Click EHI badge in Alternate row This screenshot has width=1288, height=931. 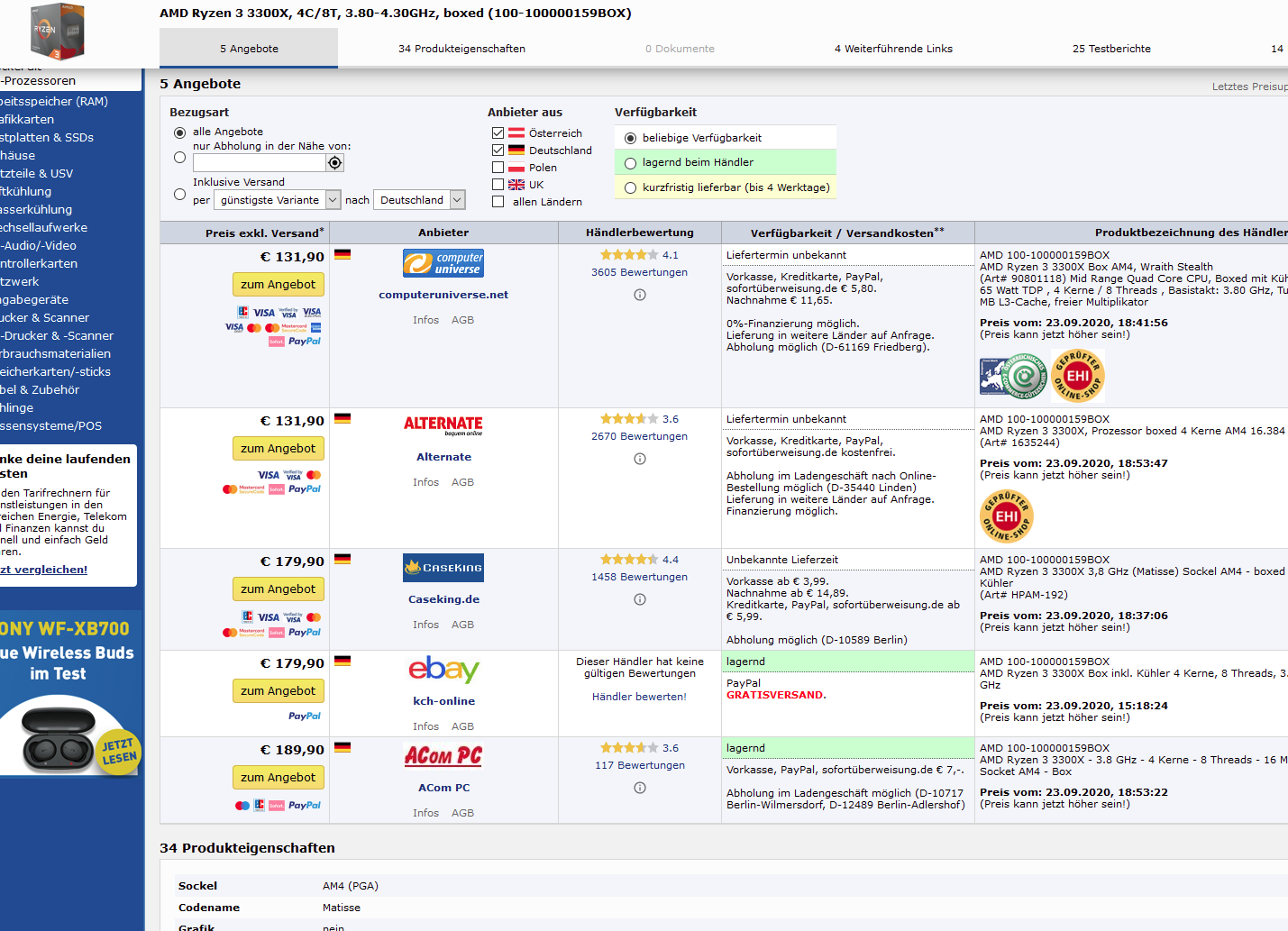[1007, 516]
